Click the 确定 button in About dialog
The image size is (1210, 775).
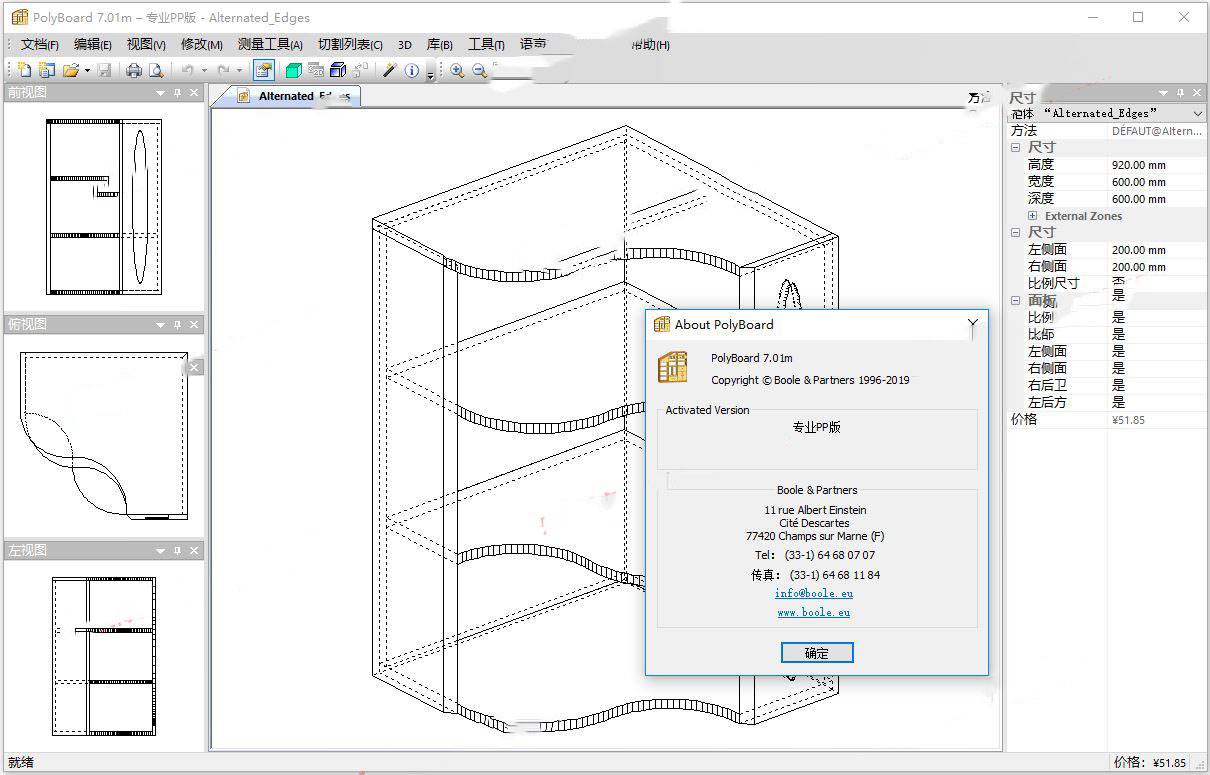(x=817, y=653)
